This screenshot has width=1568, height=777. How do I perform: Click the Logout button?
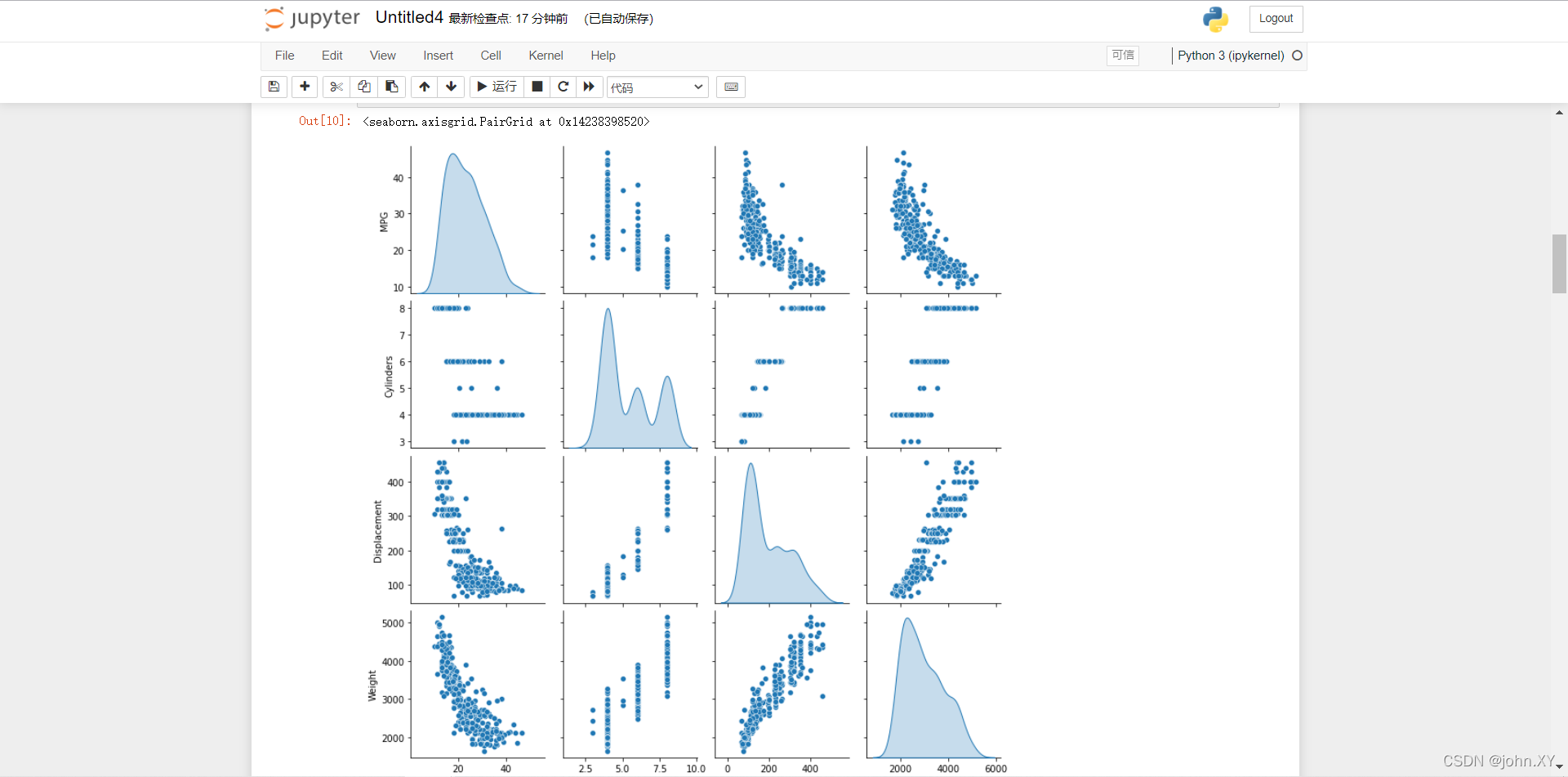(1276, 19)
